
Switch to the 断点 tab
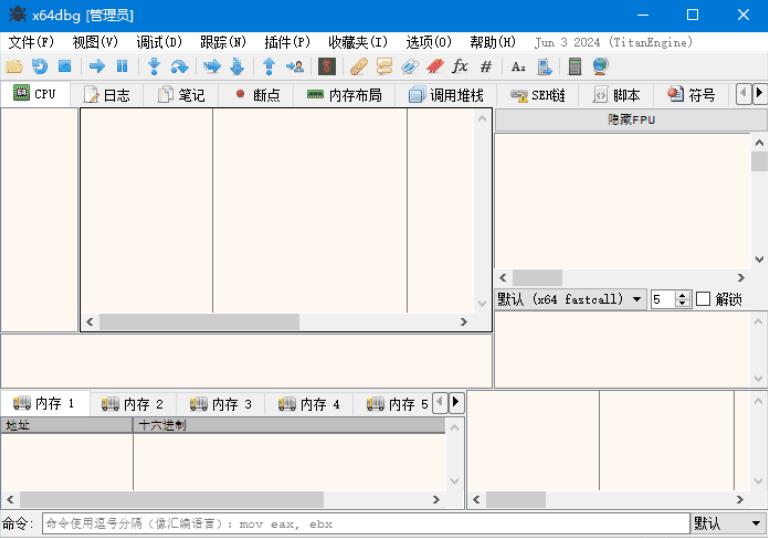256,95
